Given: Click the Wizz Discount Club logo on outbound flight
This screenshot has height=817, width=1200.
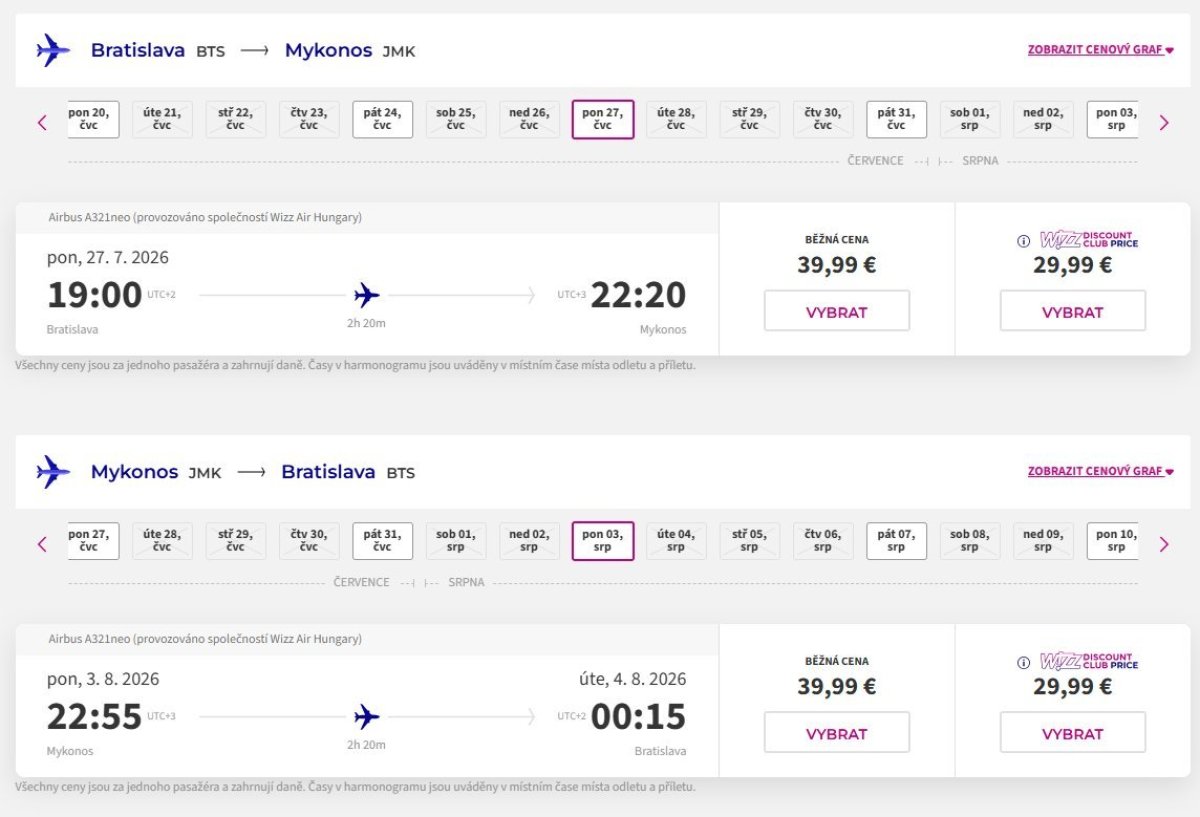Looking at the screenshot, I should [x=1088, y=240].
